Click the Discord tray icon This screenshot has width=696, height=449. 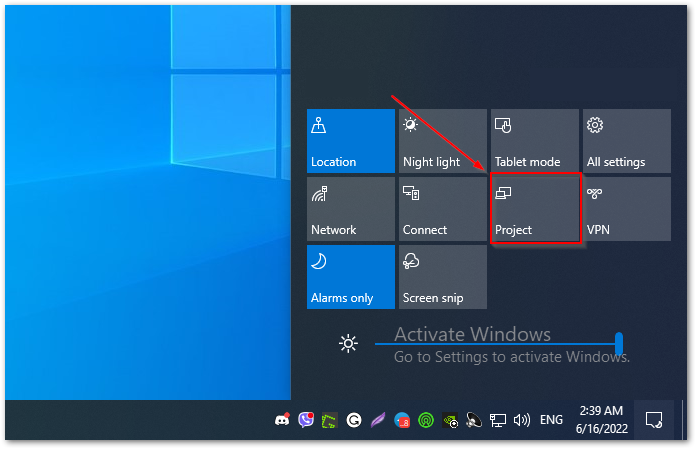coord(282,420)
